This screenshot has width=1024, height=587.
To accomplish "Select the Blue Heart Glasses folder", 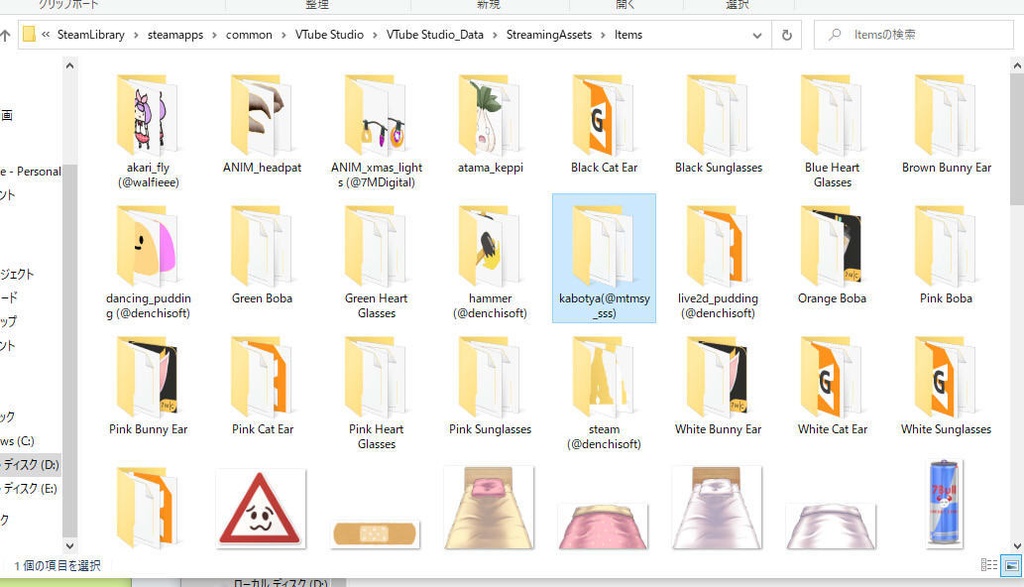I will (832, 131).
